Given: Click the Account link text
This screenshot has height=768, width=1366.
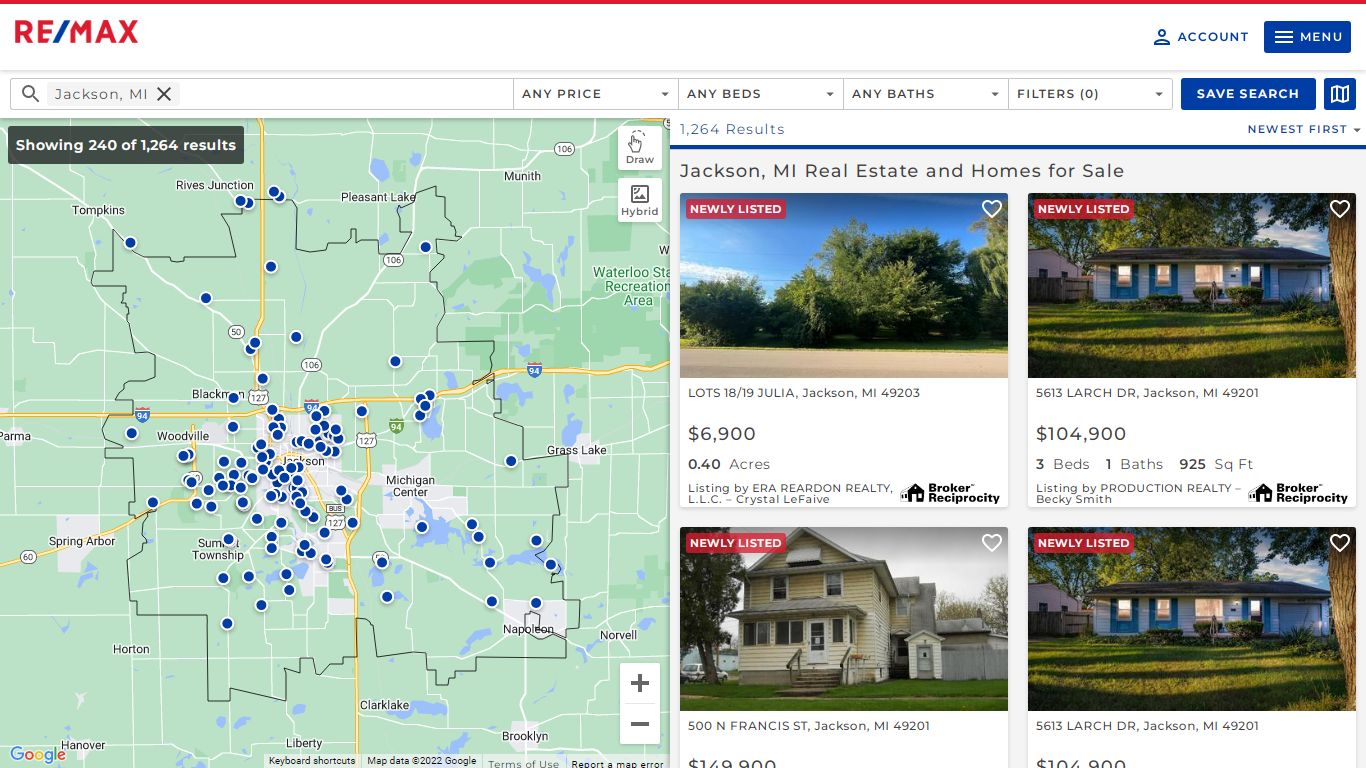Looking at the screenshot, I should click(1213, 37).
